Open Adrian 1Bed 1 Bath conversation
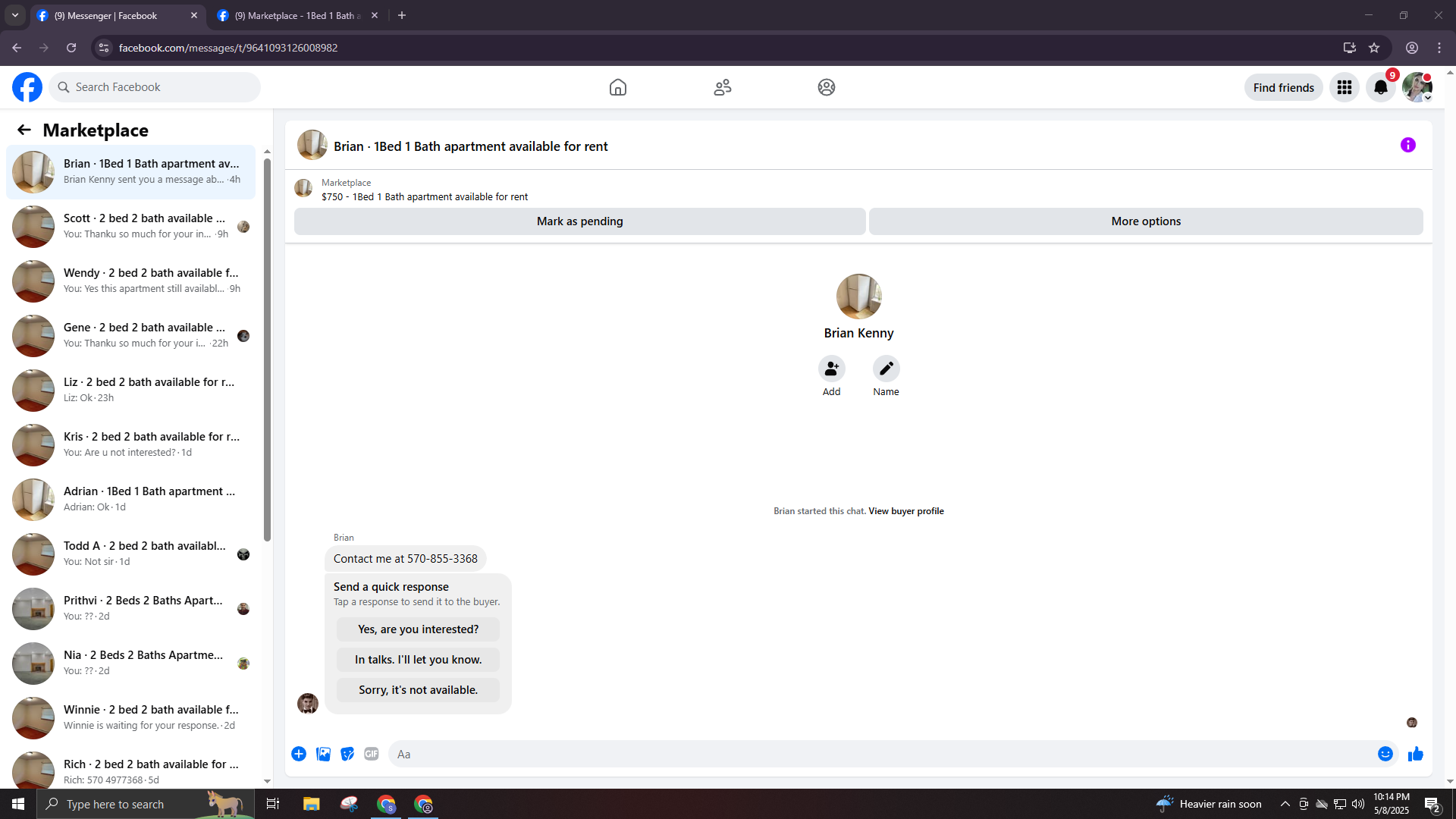Viewport: 1456px width, 819px height. (130, 500)
